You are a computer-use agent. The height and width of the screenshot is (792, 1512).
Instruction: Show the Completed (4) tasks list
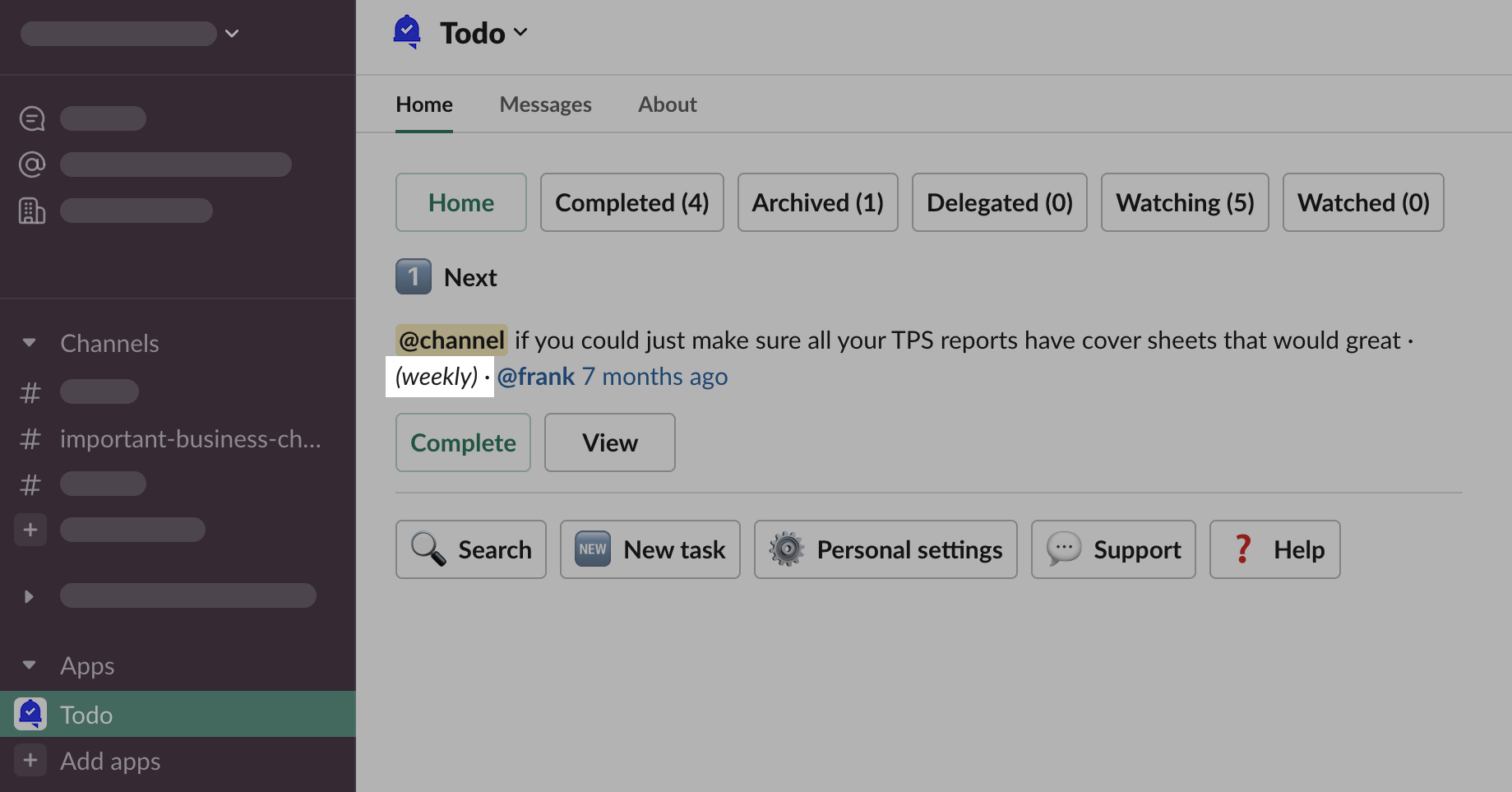pyautogui.click(x=631, y=202)
